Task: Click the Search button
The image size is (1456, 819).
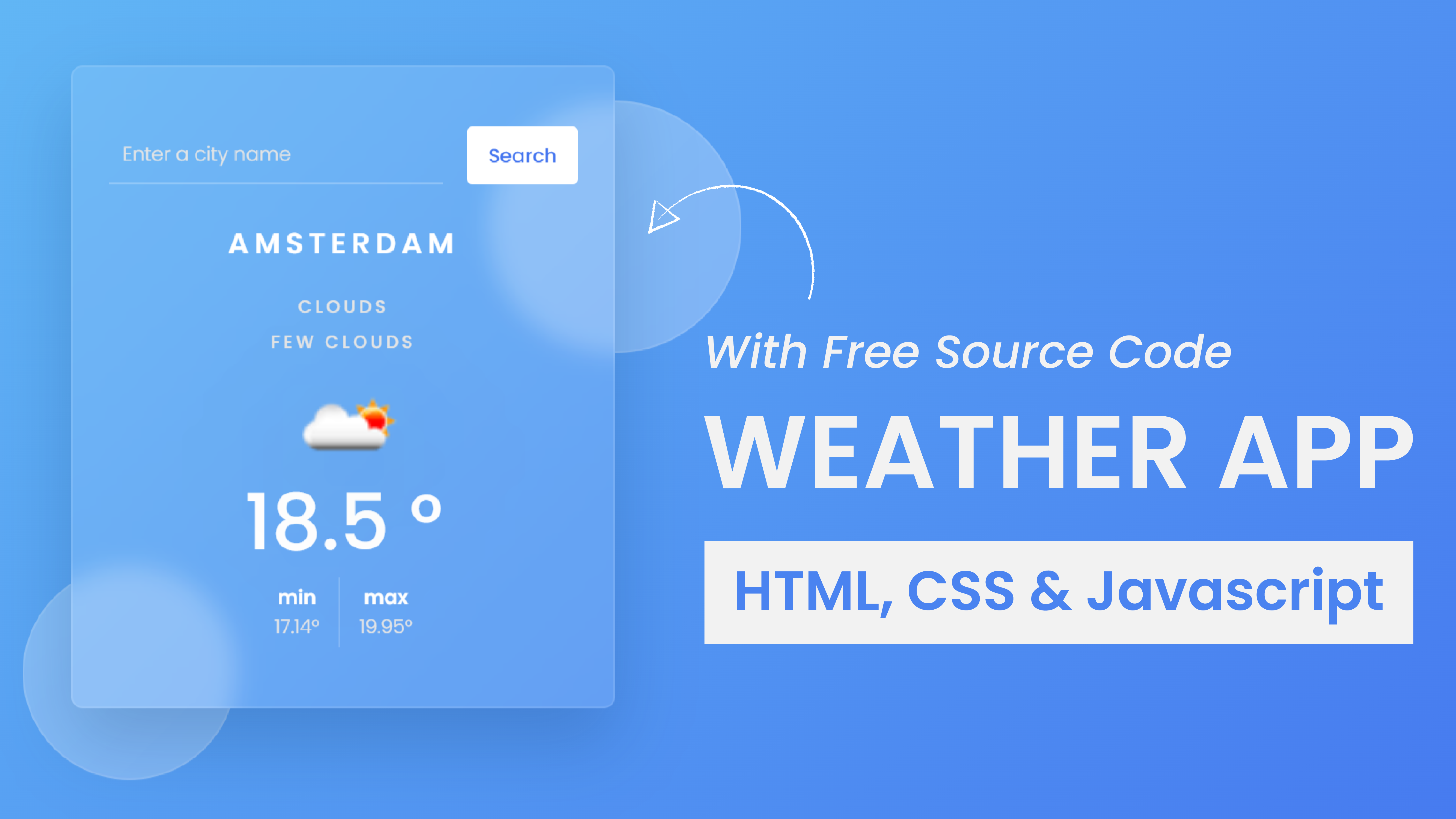Action: (x=522, y=155)
